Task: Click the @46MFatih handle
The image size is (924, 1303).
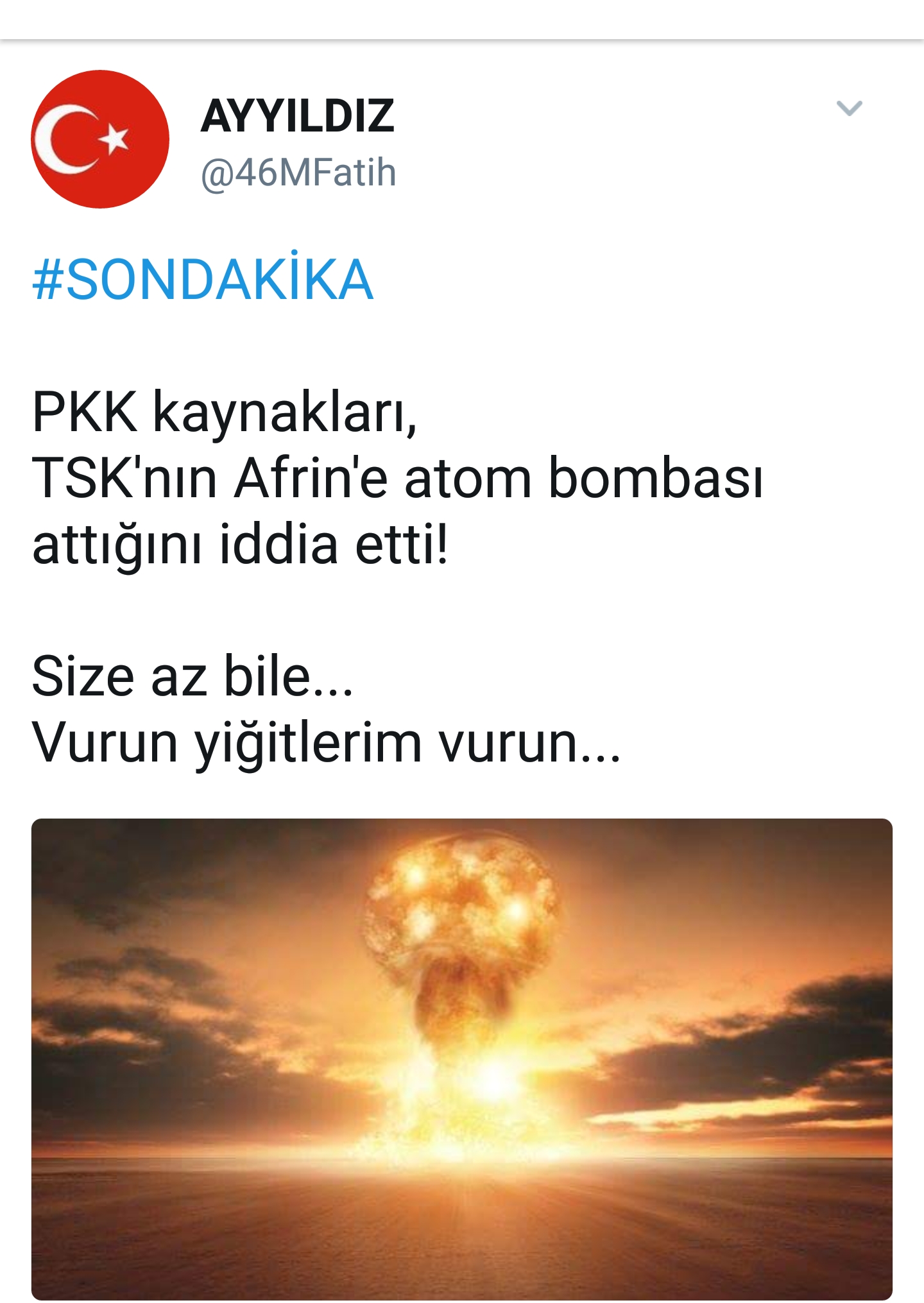Action: point(299,173)
